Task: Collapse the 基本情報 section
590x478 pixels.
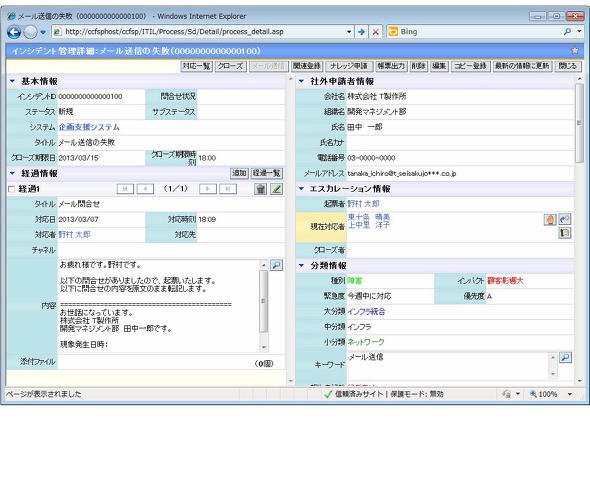Action: (12, 81)
